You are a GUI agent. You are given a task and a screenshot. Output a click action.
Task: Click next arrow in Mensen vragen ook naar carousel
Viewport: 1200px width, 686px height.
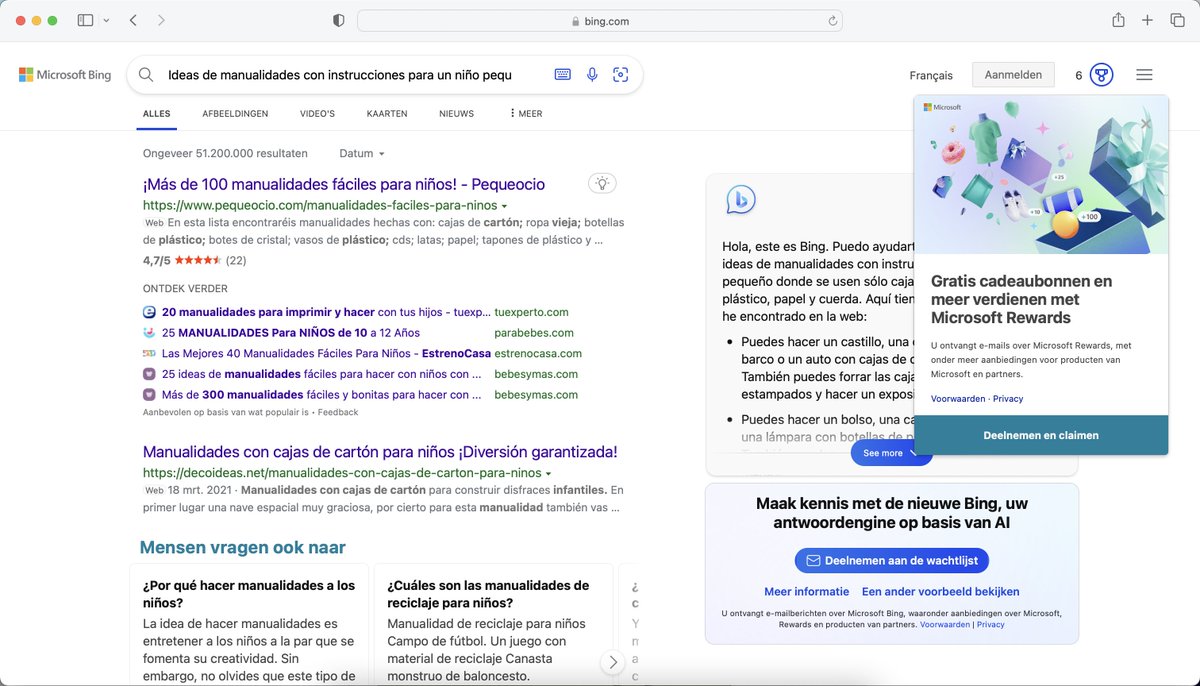click(612, 662)
